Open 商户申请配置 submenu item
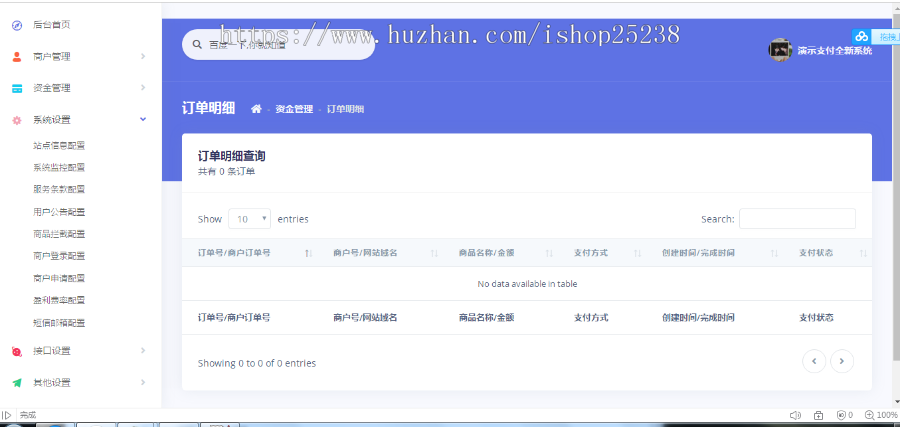The image size is (900, 427). (59, 278)
